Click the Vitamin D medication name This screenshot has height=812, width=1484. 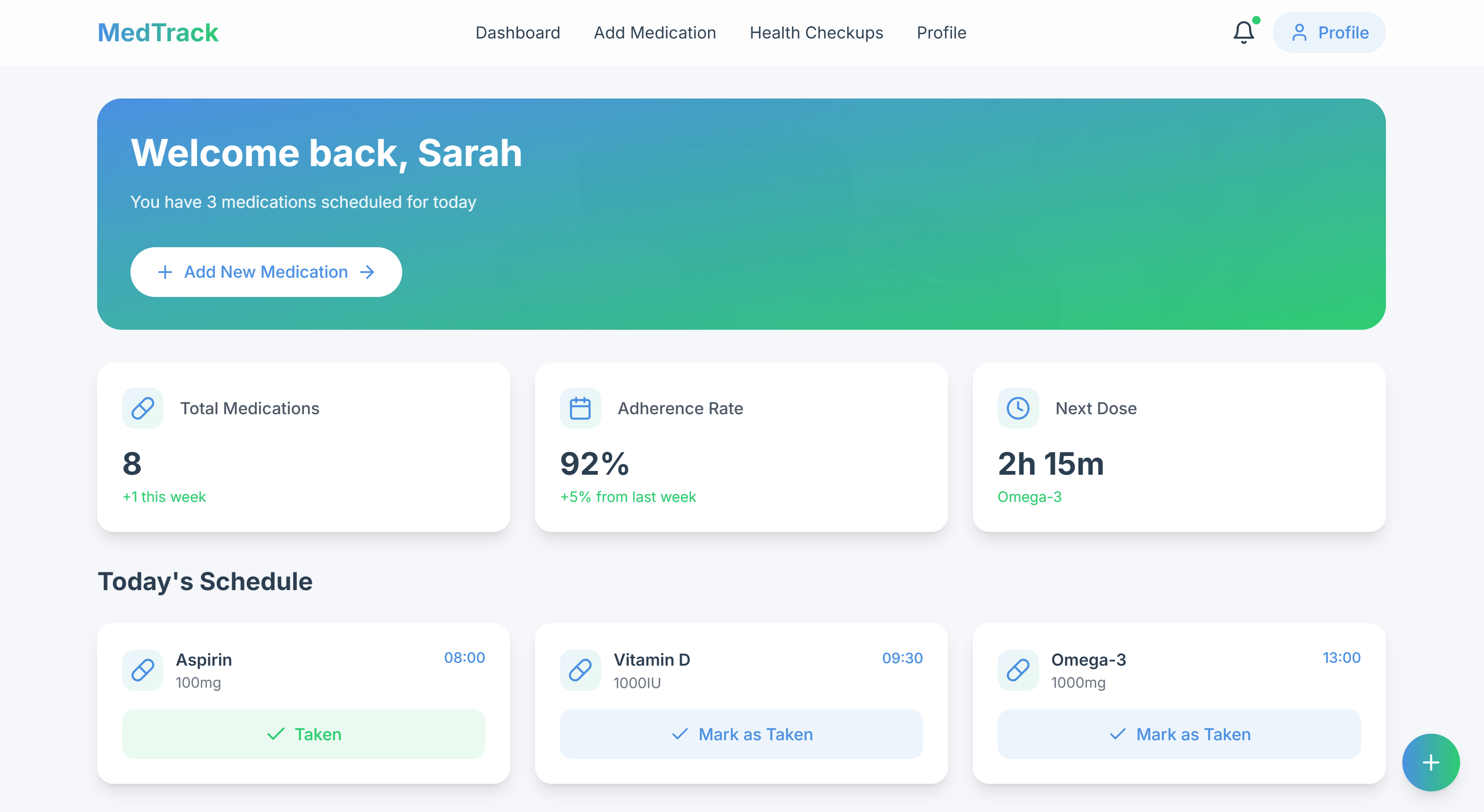(651, 660)
